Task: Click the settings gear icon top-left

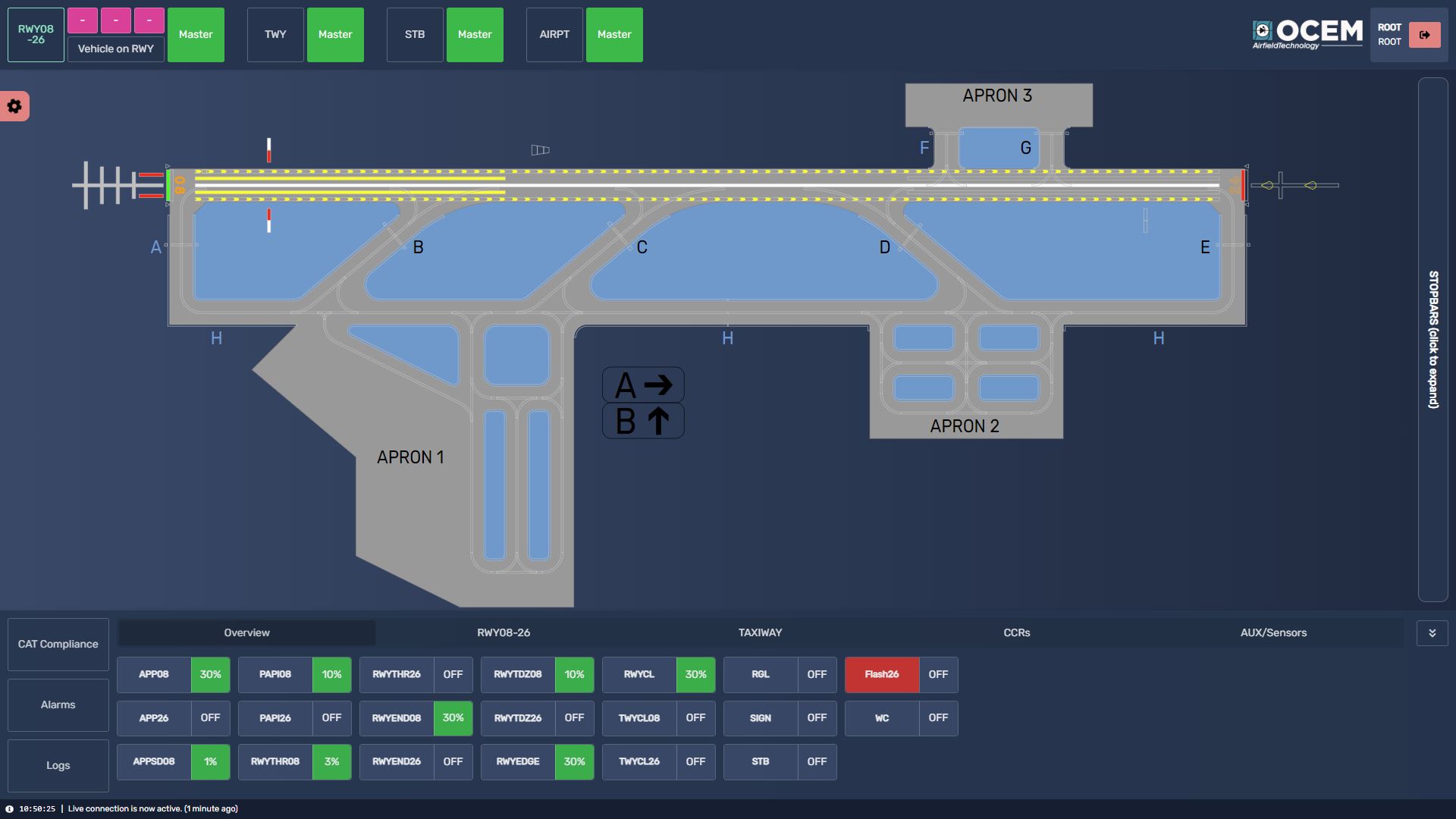Action: coord(15,106)
